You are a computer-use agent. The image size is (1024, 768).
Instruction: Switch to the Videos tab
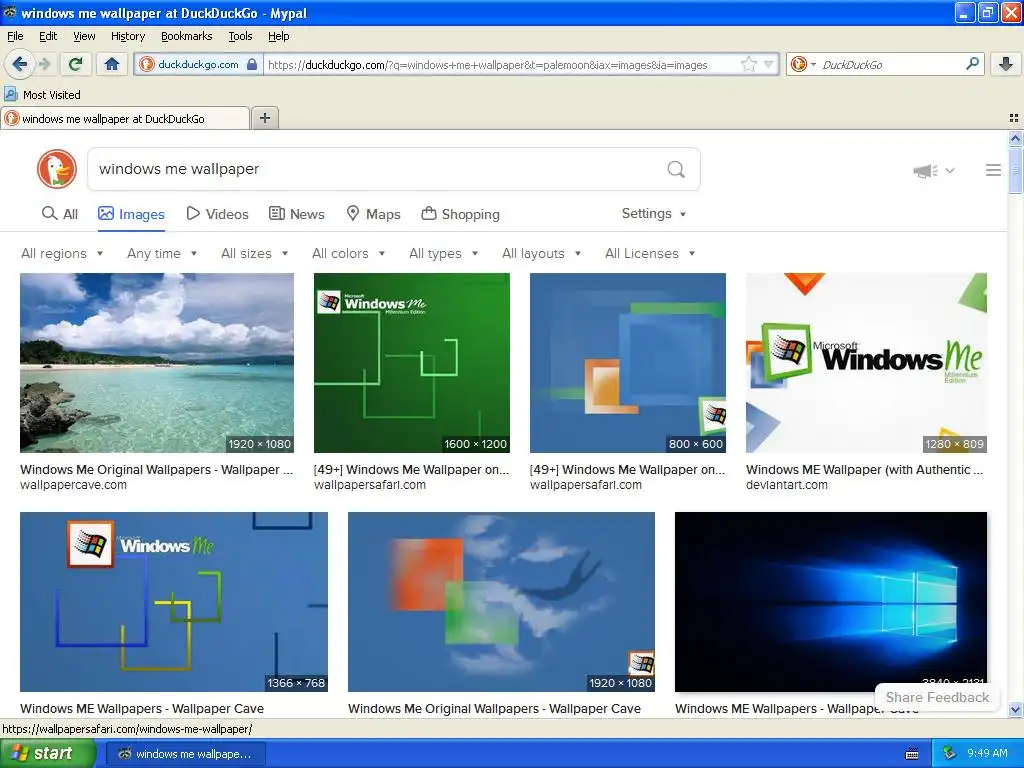coord(217,214)
